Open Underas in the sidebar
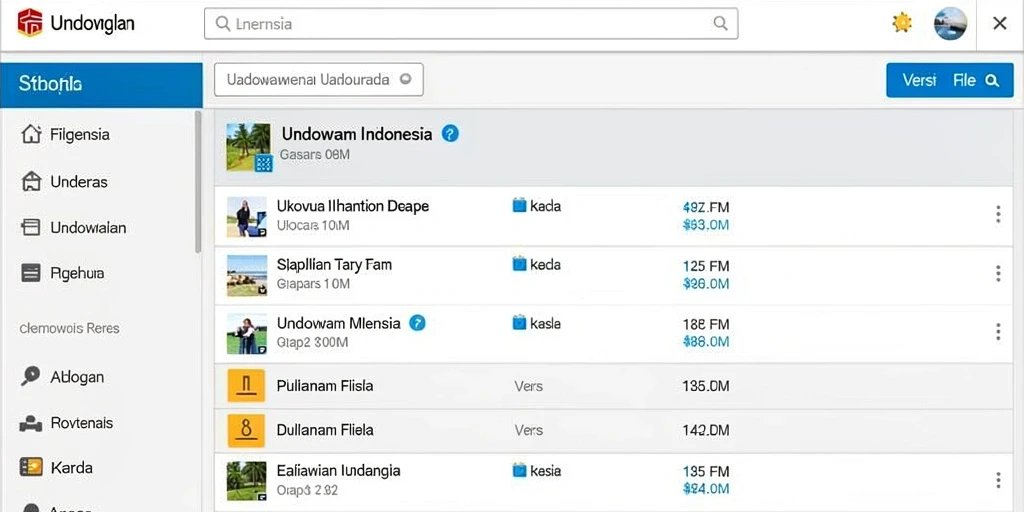 coord(79,182)
